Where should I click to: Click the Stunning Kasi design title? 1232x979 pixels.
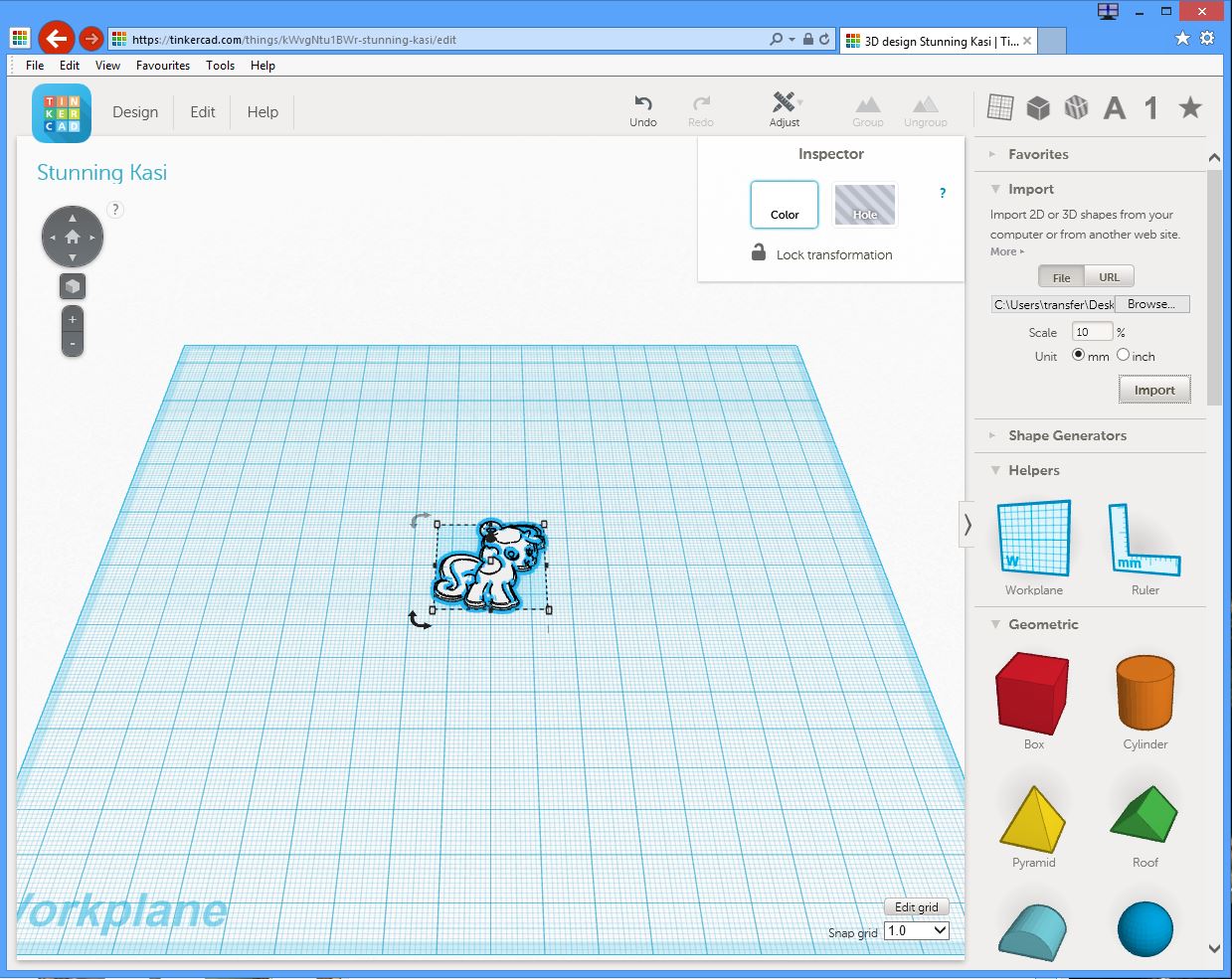point(102,172)
